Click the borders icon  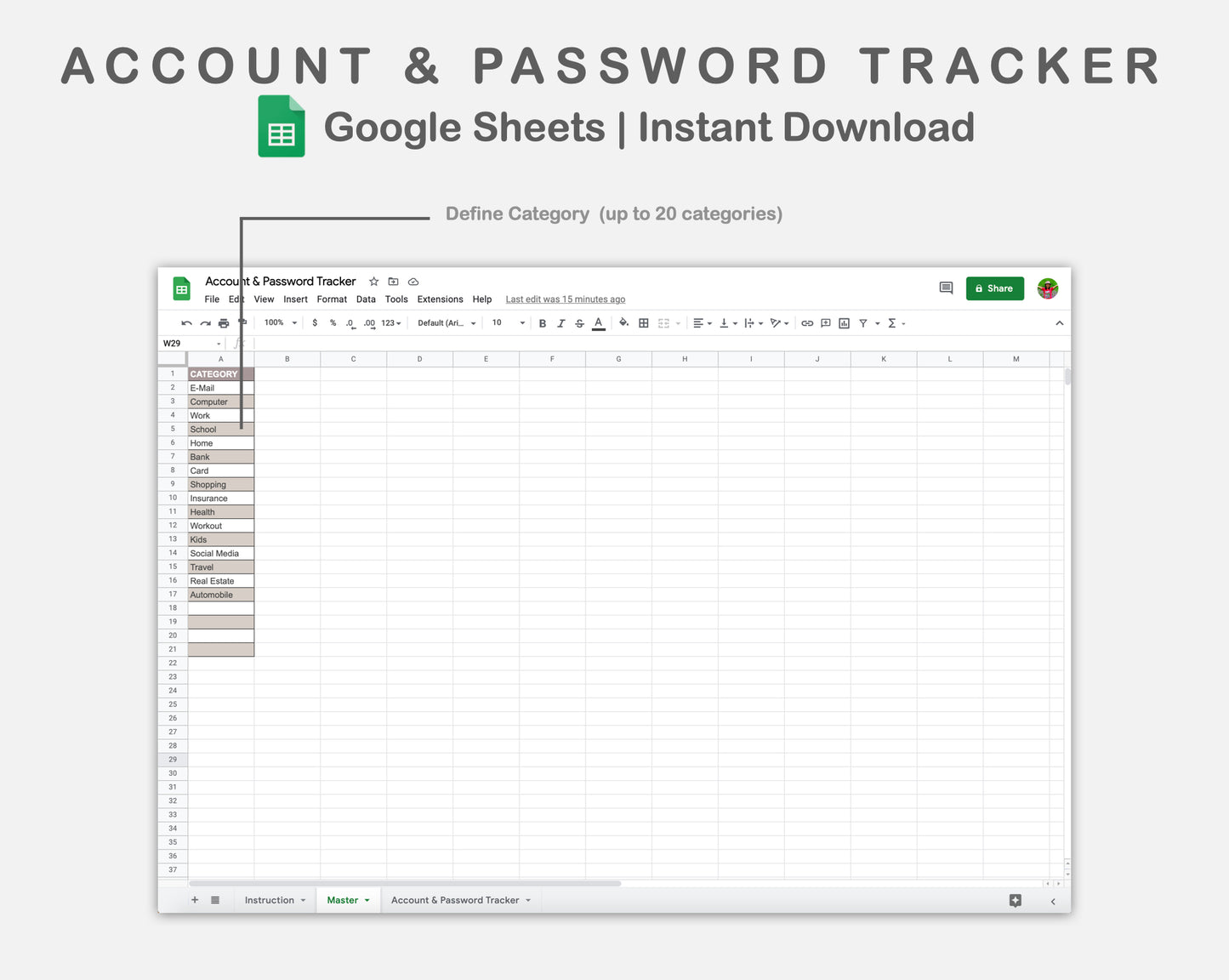(x=643, y=323)
